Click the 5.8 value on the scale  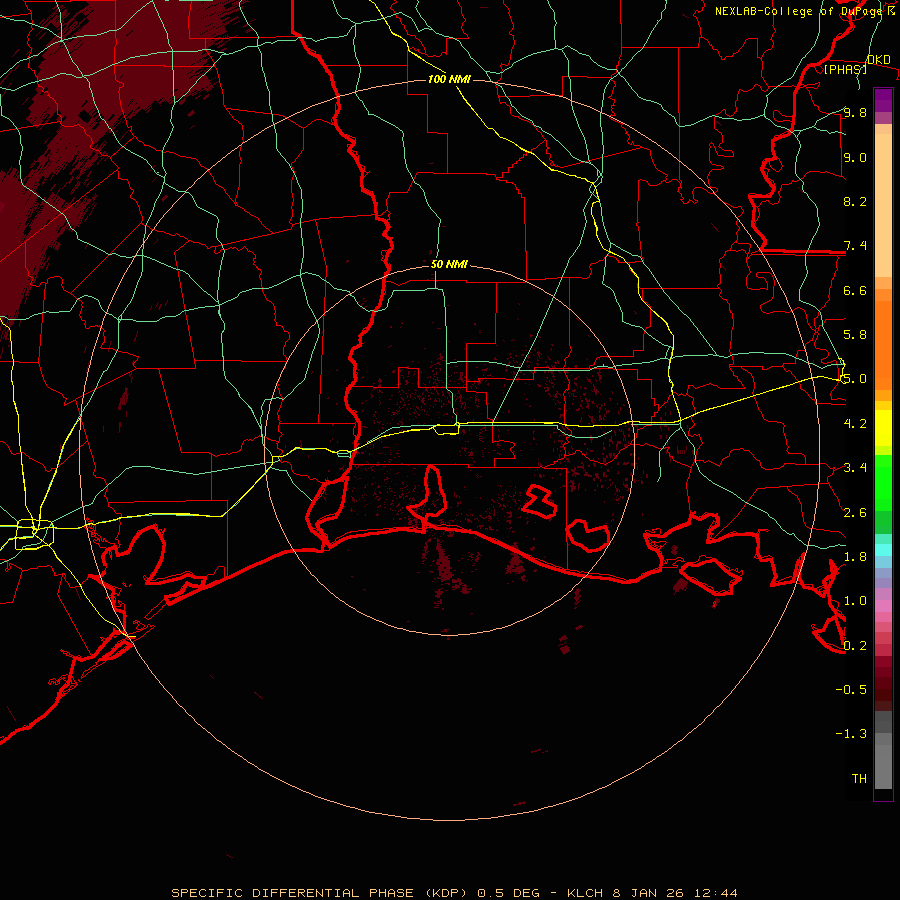click(x=855, y=335)
